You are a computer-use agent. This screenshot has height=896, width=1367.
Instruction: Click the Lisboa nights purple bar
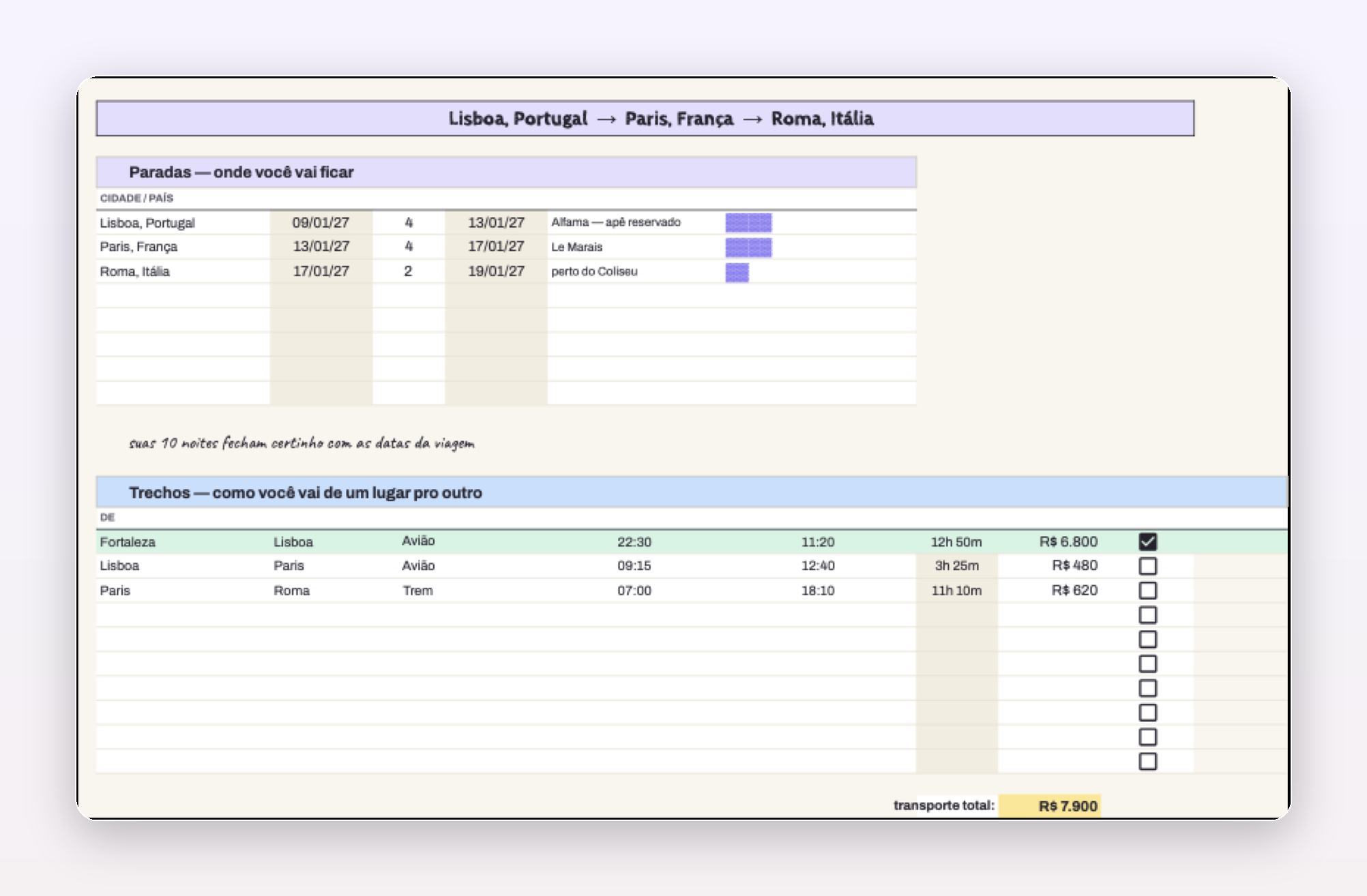pos(748,222)
